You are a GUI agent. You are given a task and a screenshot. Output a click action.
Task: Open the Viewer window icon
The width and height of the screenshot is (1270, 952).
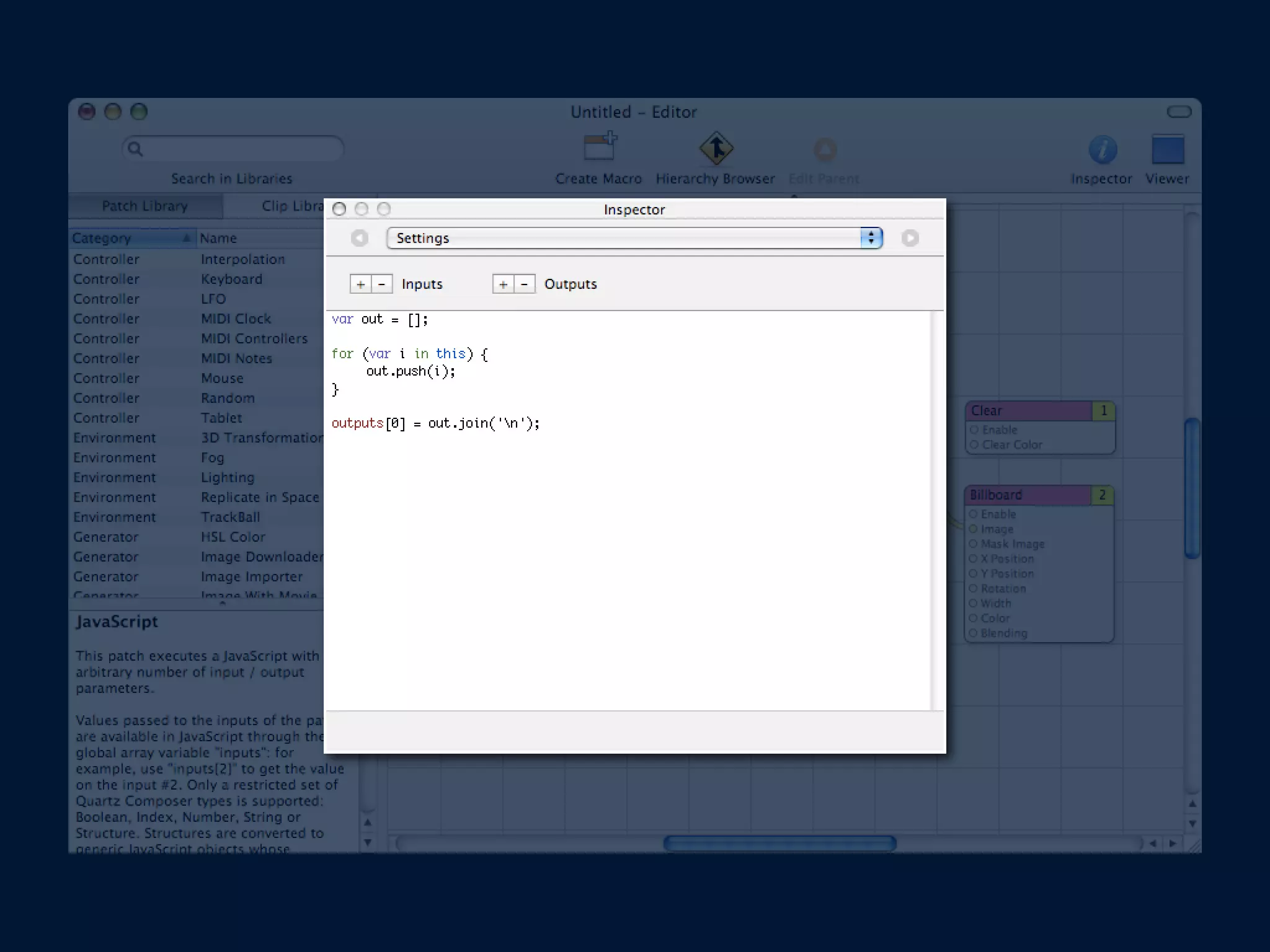(1168, 149)
